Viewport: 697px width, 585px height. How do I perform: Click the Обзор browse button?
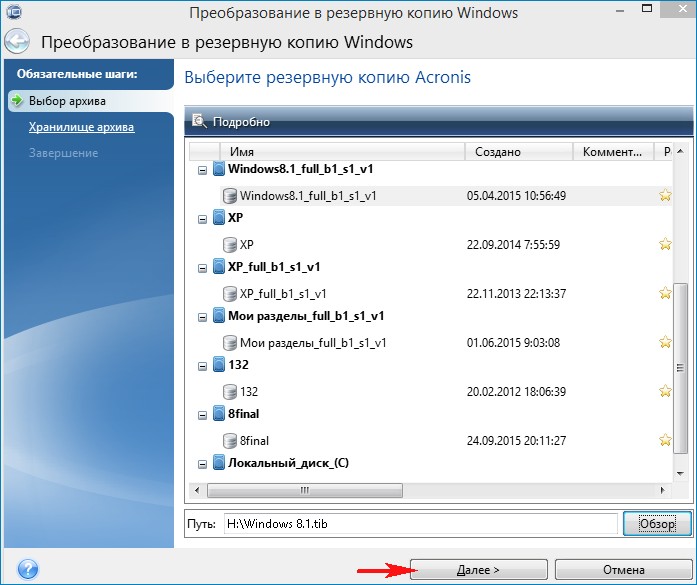tap(657, 524)
